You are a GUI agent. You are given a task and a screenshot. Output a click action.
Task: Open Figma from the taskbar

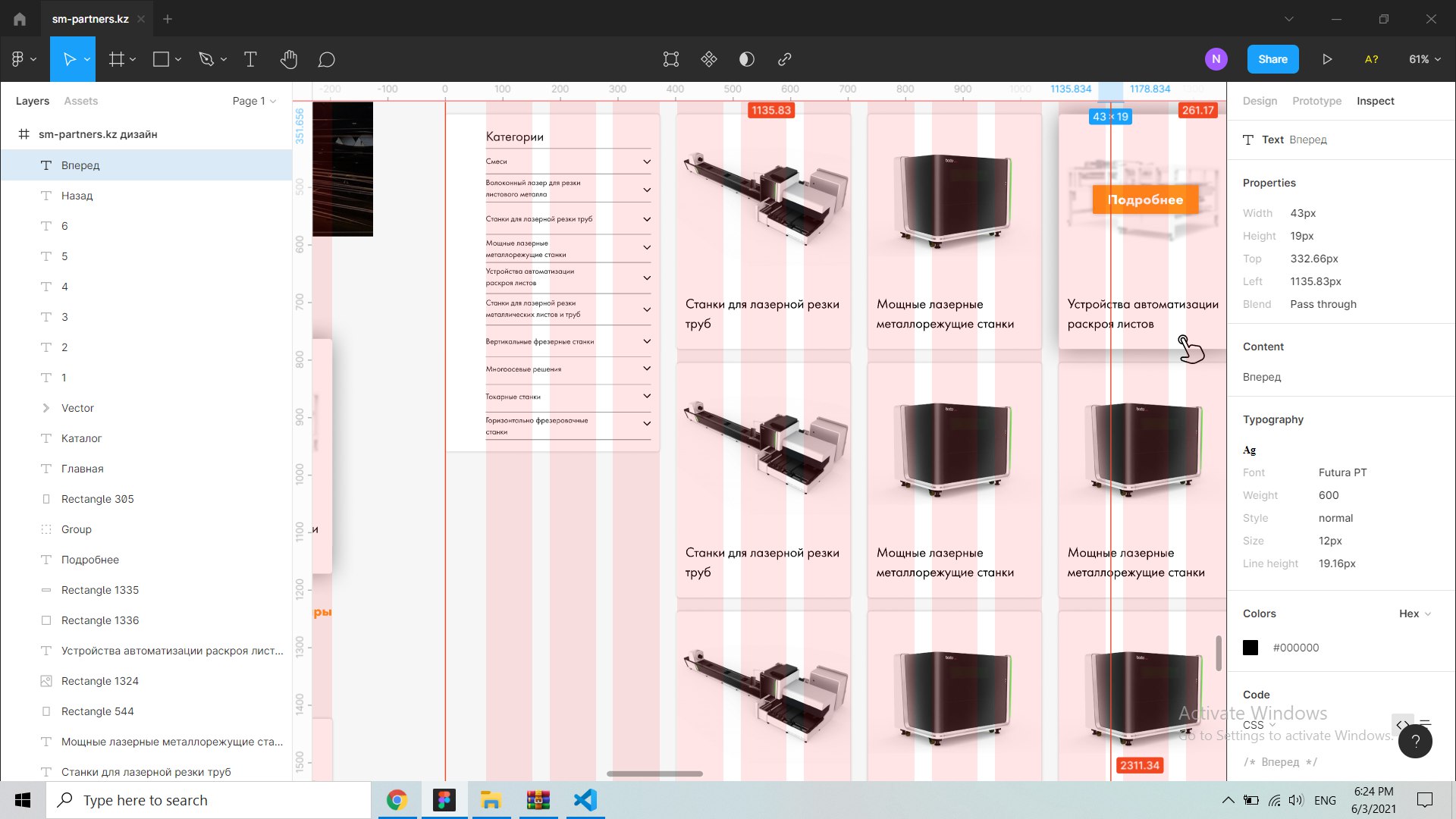[x=444, y=800]
